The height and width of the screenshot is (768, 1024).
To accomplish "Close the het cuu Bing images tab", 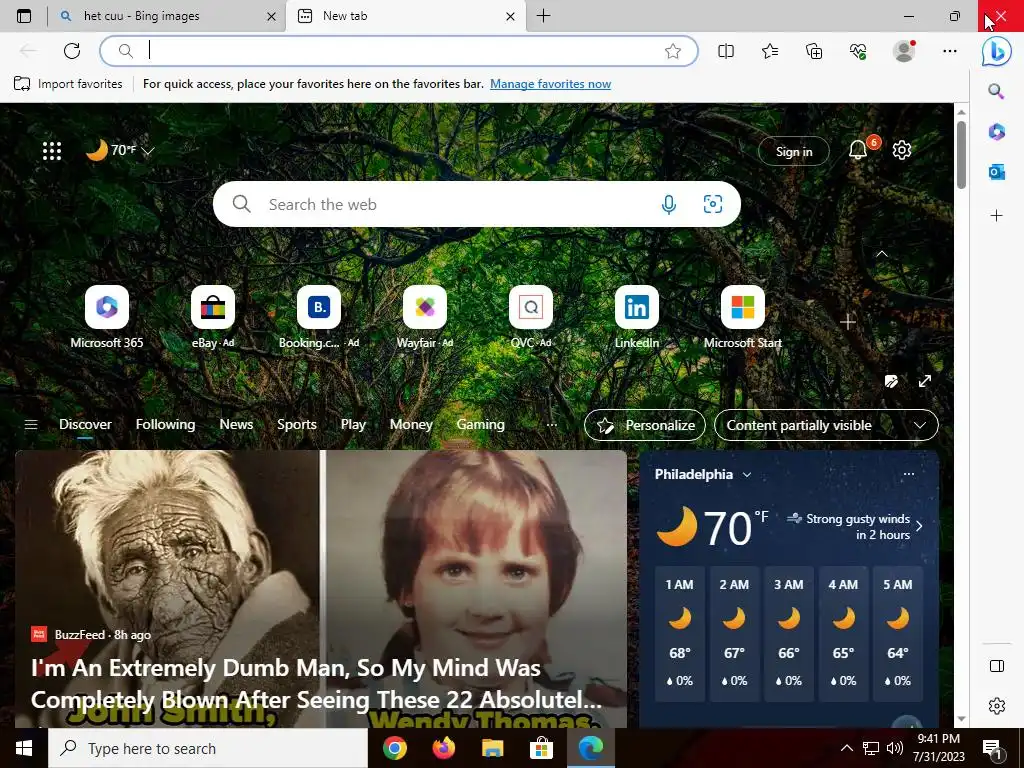I will pyautogui.click(x=271, y=16).
